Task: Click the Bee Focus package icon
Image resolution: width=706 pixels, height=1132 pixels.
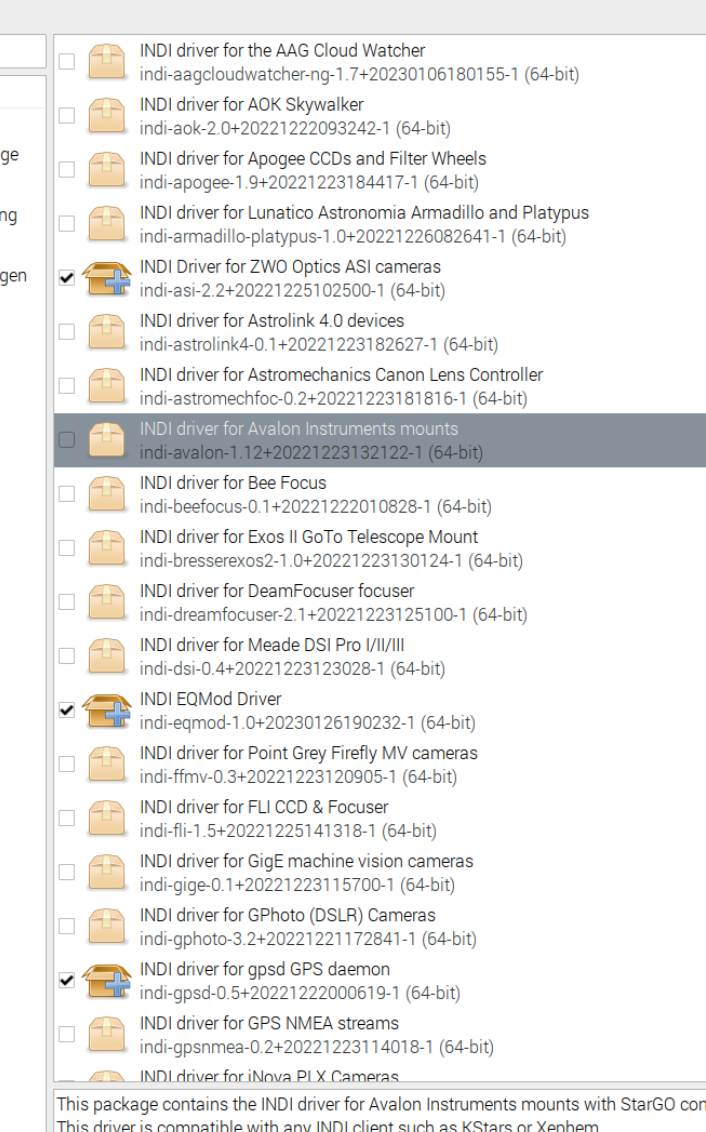Action: (x=107, y=494)
